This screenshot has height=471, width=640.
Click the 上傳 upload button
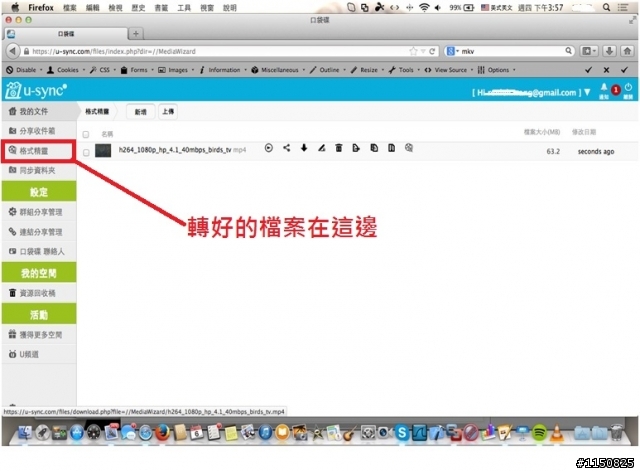click(168, 111)
